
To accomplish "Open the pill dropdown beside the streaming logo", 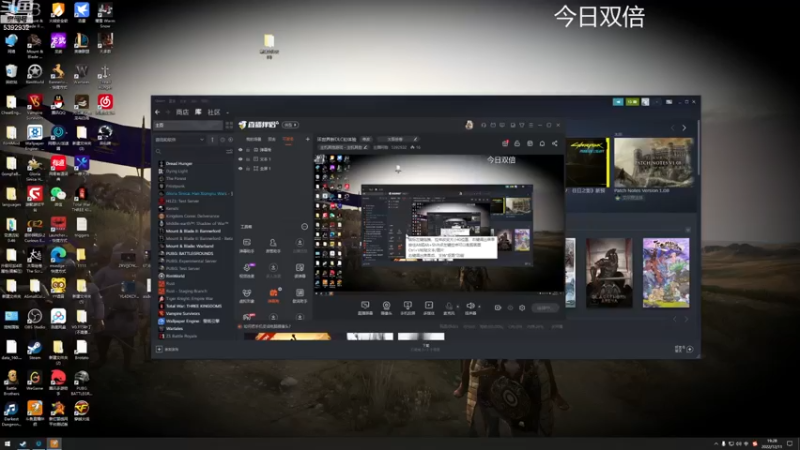I will (290, 125).
